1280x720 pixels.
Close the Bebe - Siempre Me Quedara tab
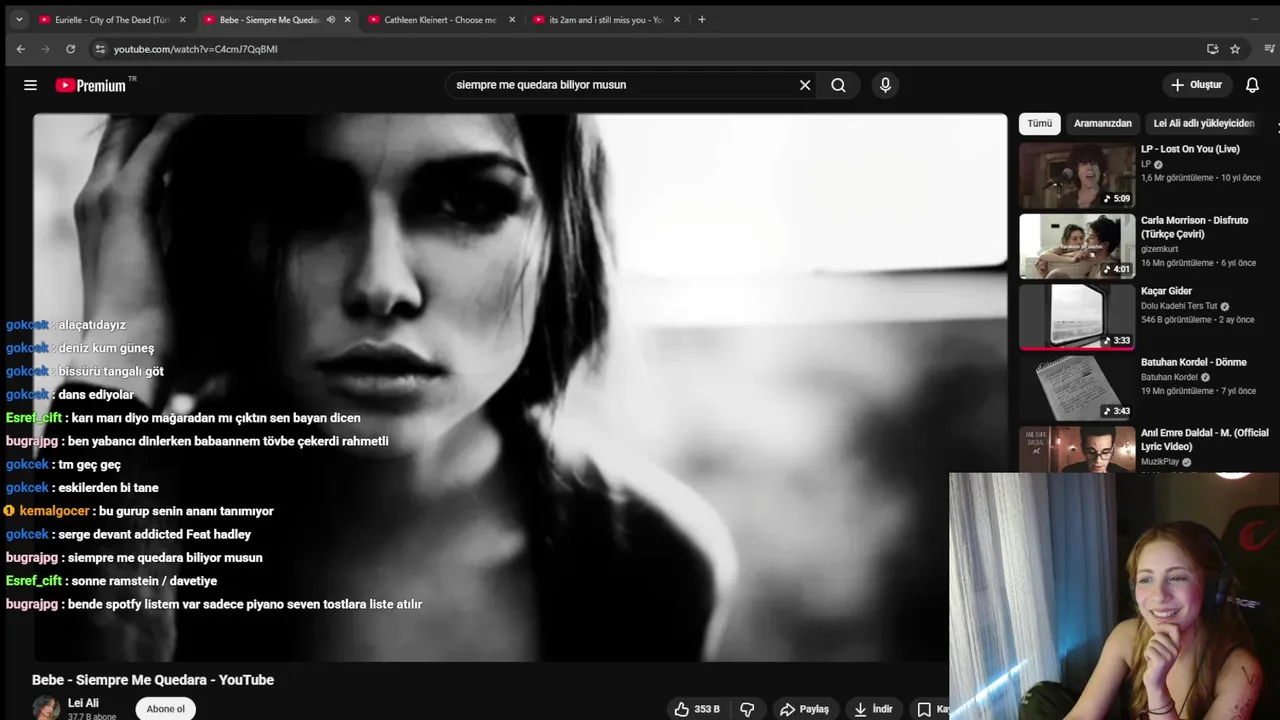(x=347, y=19)
